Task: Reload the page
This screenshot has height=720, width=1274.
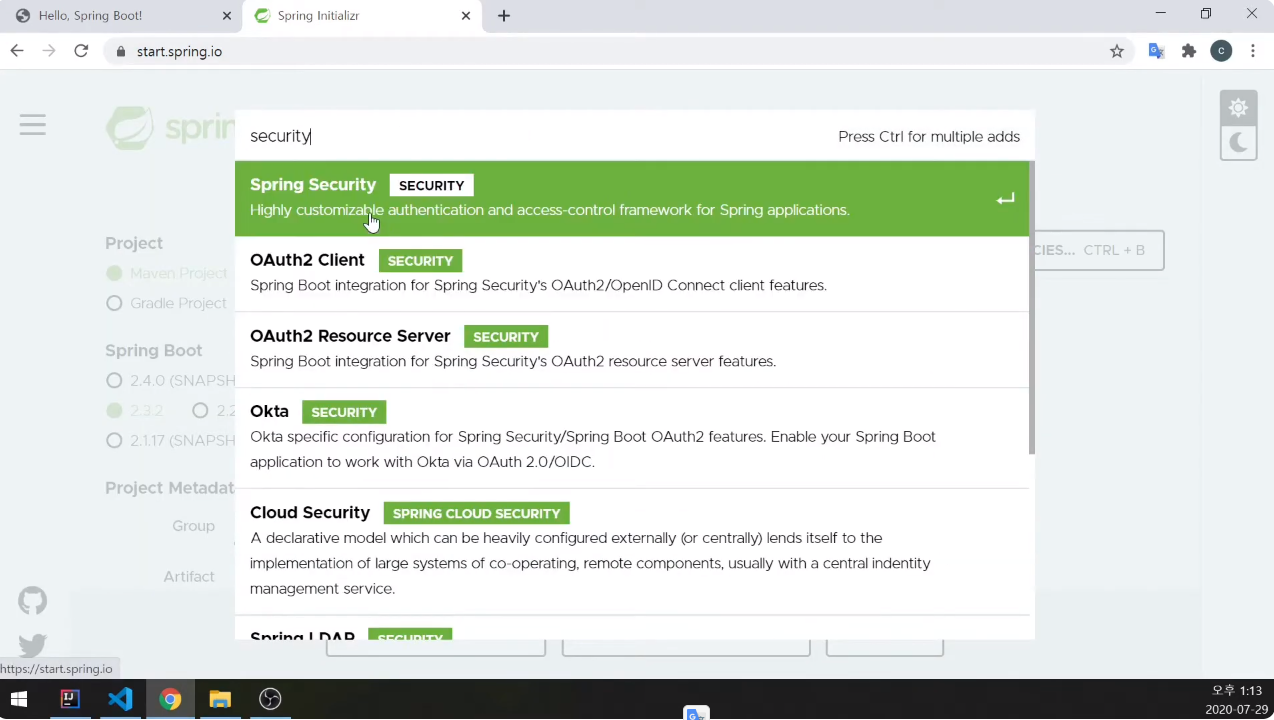Action: [x=81, y=51]
